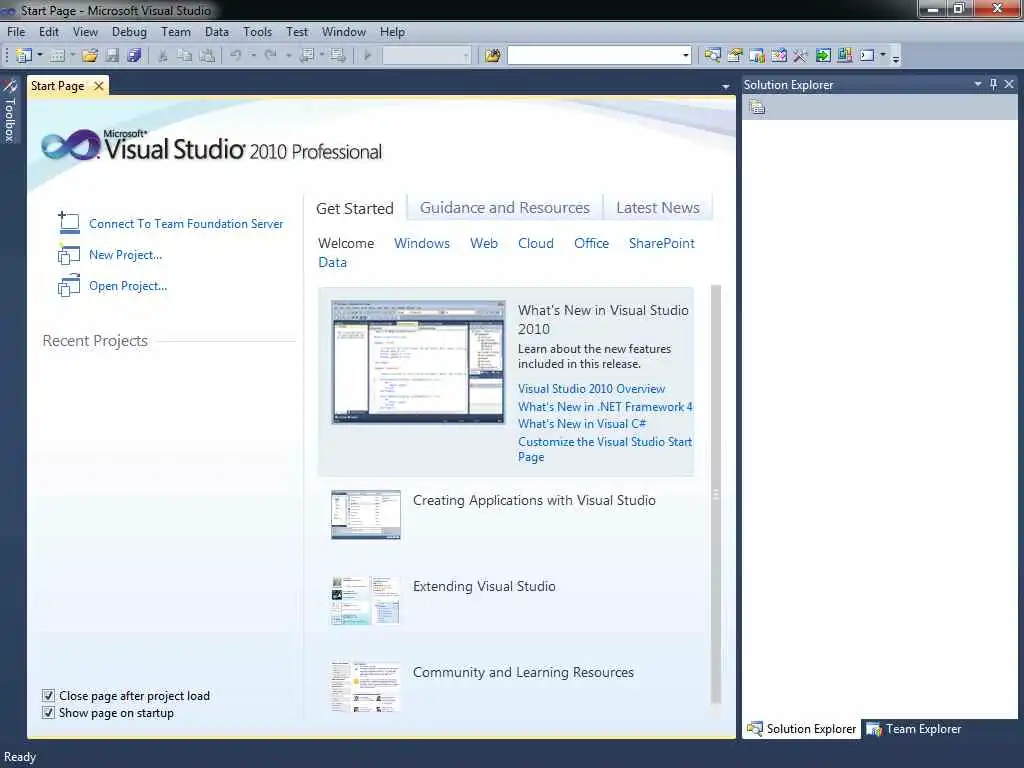
Task: Click the New Project toolbar icon
Action: [x=23, y=56]
